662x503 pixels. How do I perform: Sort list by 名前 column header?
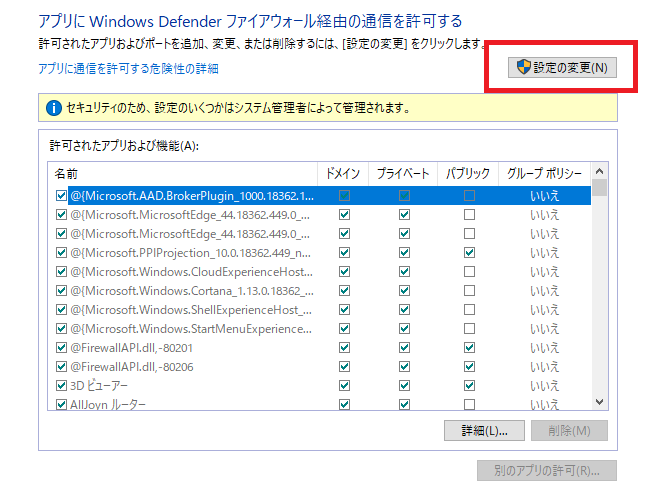183,174
